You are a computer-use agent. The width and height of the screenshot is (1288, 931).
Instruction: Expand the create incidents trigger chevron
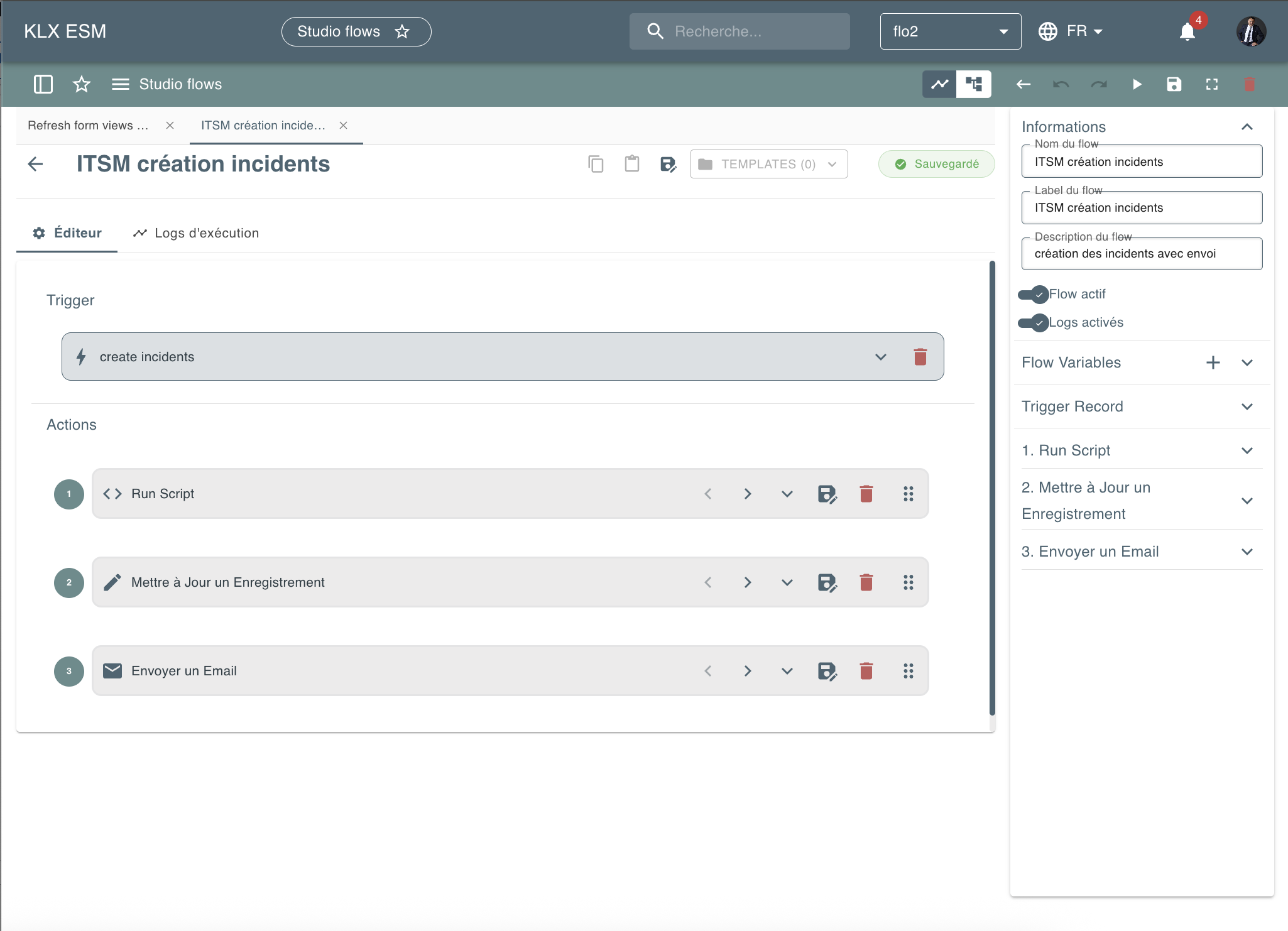[x=881, y=357]
